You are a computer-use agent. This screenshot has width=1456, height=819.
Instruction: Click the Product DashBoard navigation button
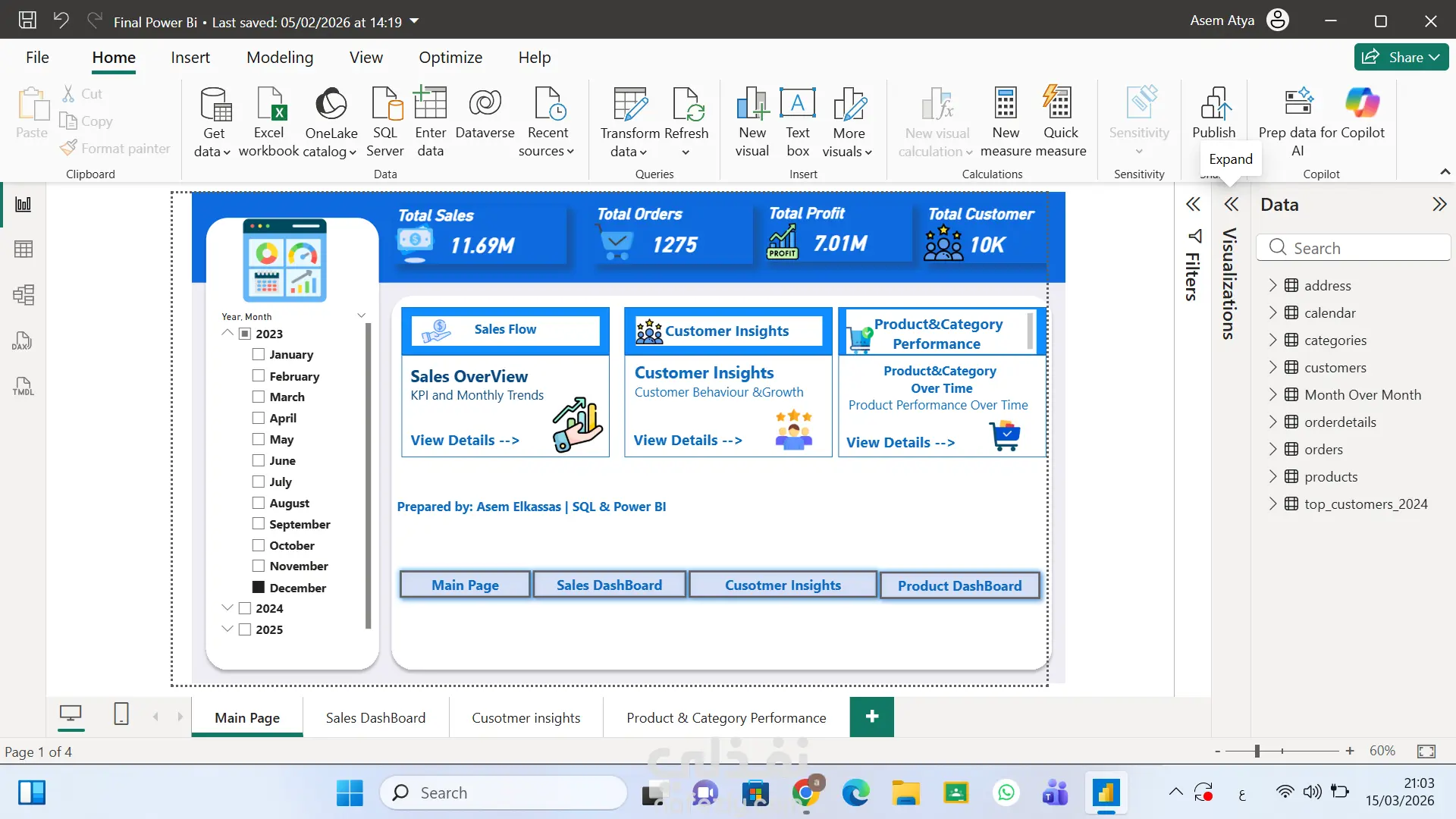[x=959, y=585]
